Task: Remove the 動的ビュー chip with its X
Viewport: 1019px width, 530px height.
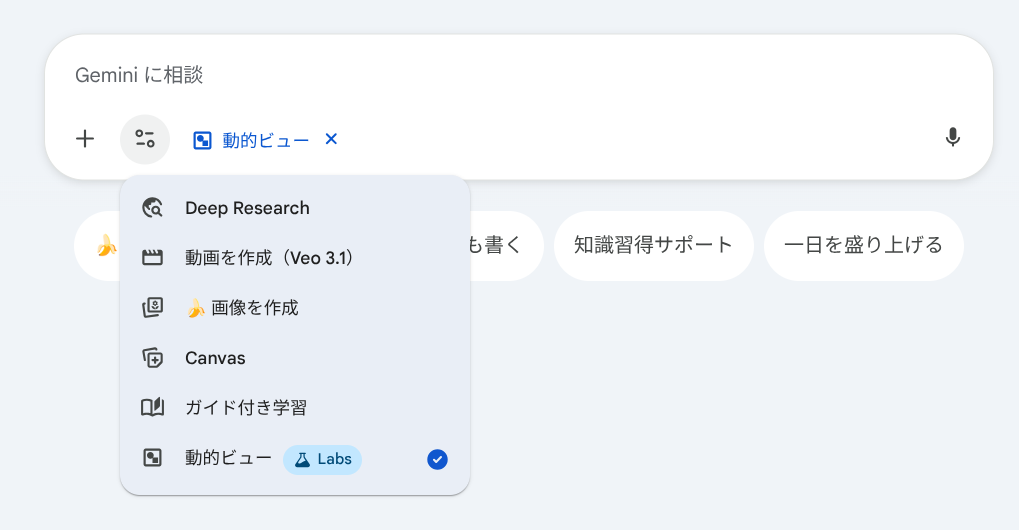Action: (332, 139)
